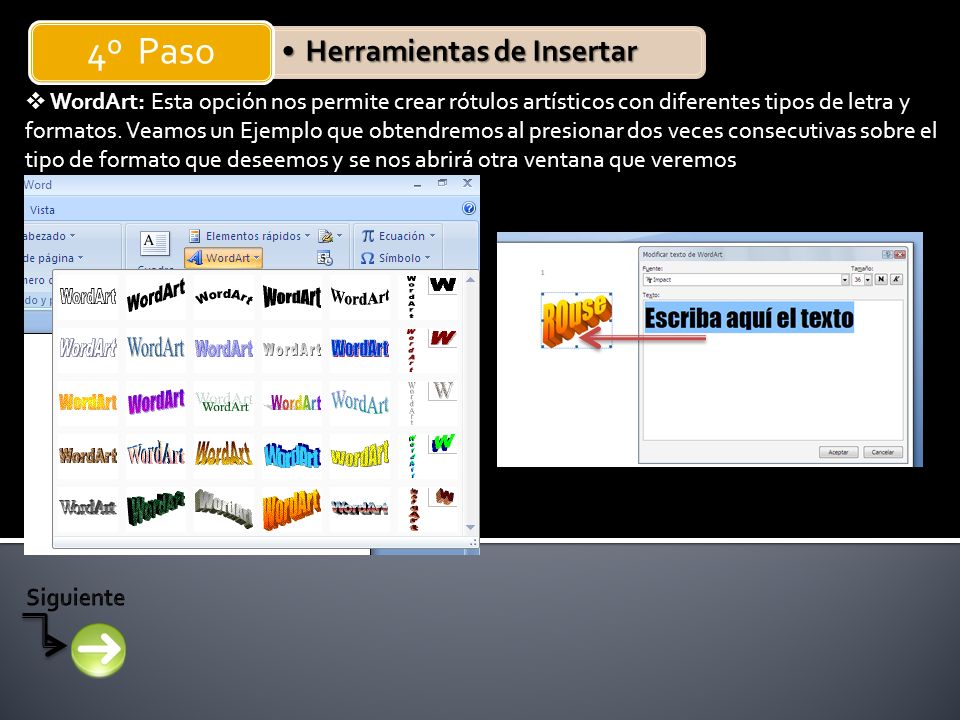Choose the yellow wavy WordArt style

tap(360, 454)
